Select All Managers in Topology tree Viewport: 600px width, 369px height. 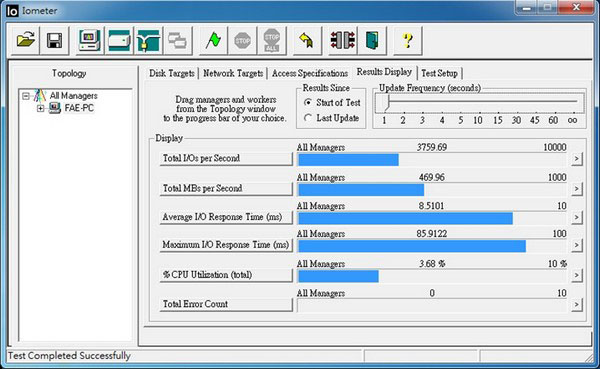(x=73, y=96)
